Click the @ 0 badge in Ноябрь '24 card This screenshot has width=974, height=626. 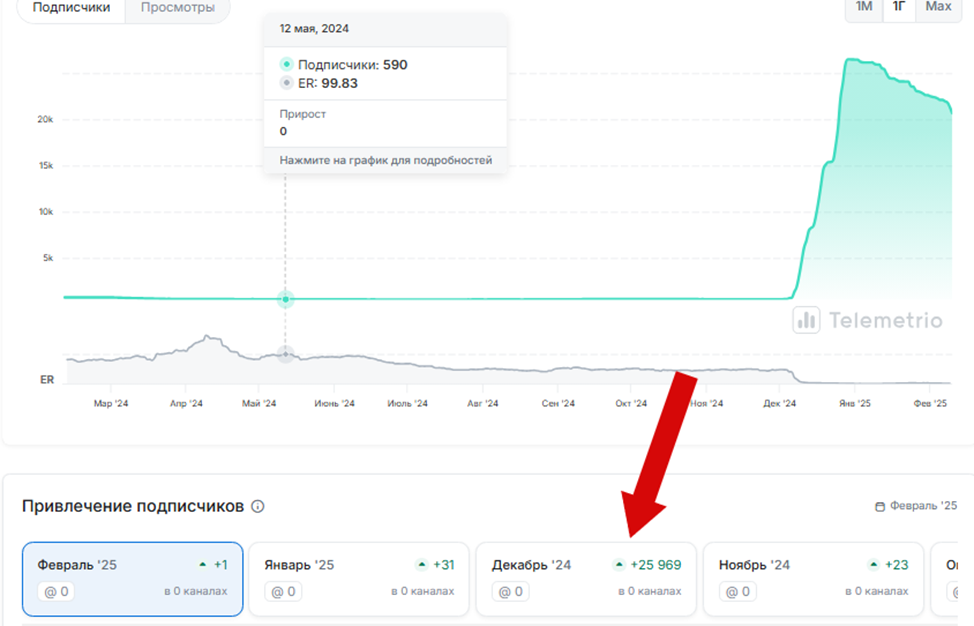point(739,592)
